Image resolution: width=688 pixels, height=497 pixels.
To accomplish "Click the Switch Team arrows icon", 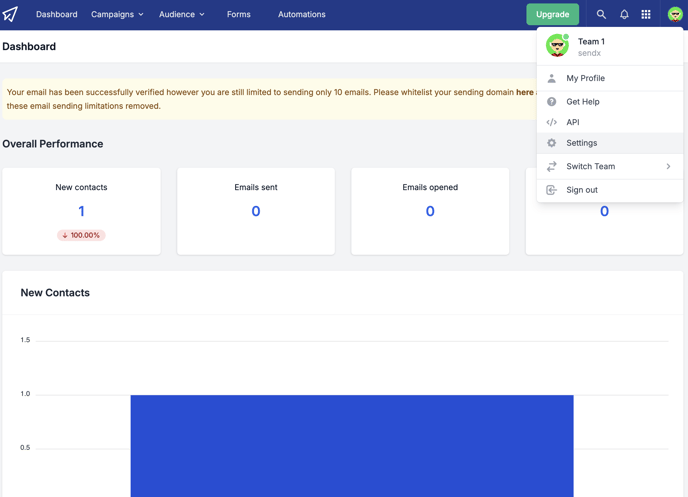I will (x=552, y=166).
